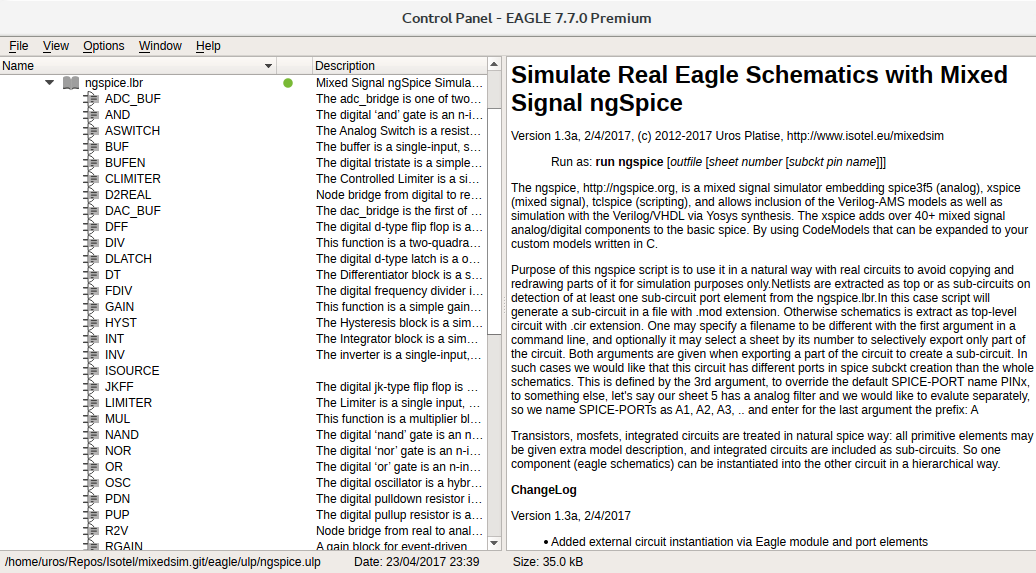Screen dimensions: 1036x573
Task: Click the scroll down arrow in tree panel
Action: coord(494,543)
